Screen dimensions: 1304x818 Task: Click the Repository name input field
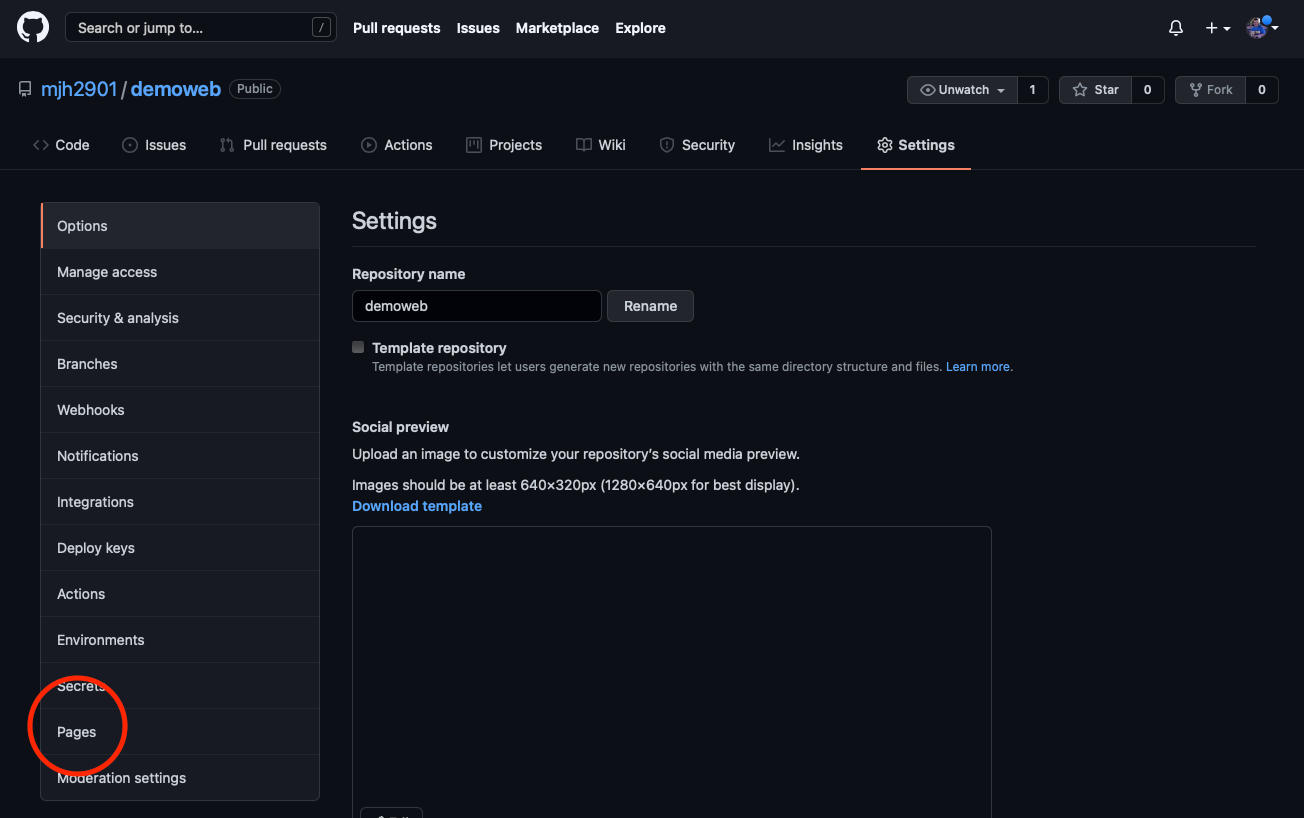pyautogui.click(x=477, y=306)
